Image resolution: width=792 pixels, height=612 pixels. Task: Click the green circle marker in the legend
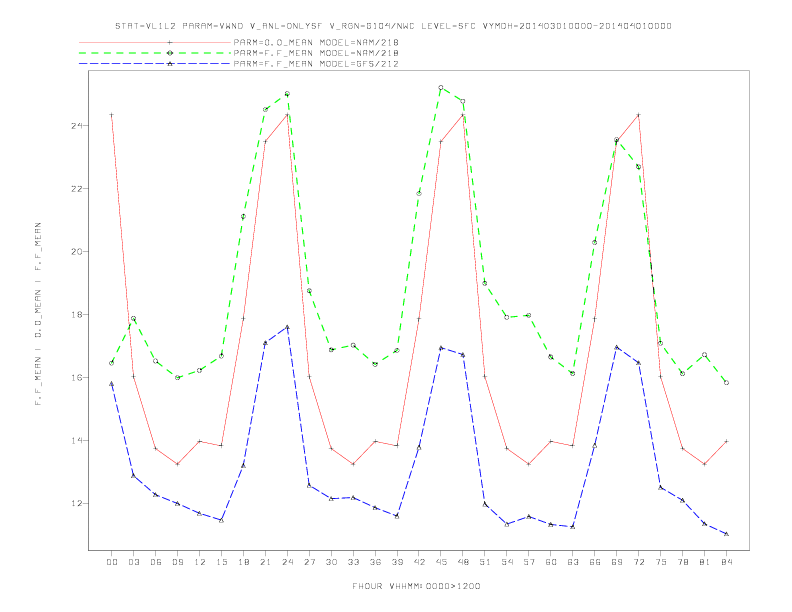[x=170, y=53]
